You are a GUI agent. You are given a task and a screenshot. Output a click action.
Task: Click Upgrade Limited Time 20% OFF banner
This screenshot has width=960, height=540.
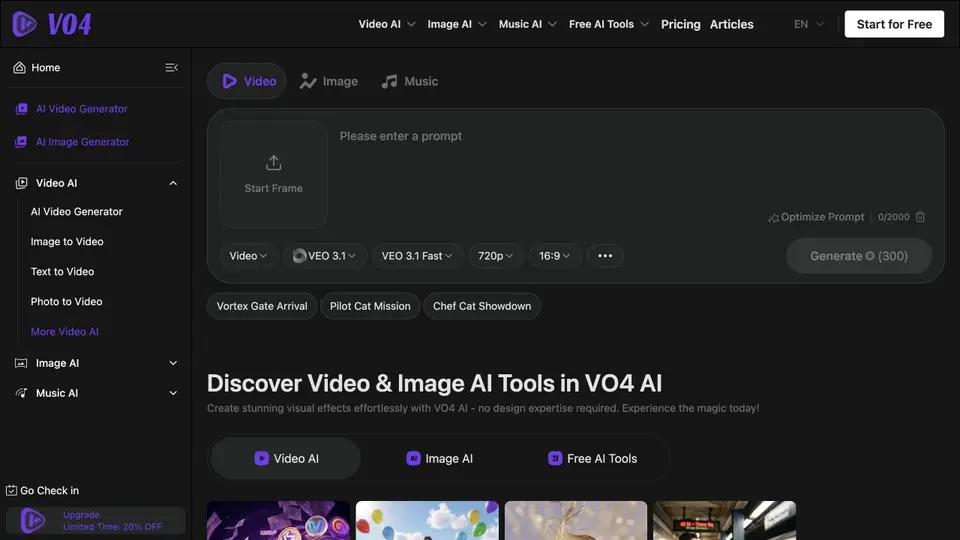pos(96,520)
